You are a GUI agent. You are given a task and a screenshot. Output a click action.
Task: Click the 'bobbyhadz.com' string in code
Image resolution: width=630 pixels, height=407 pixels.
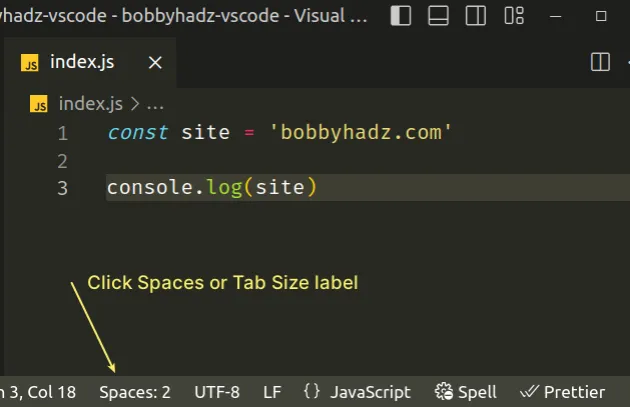(x=361, y=133)
